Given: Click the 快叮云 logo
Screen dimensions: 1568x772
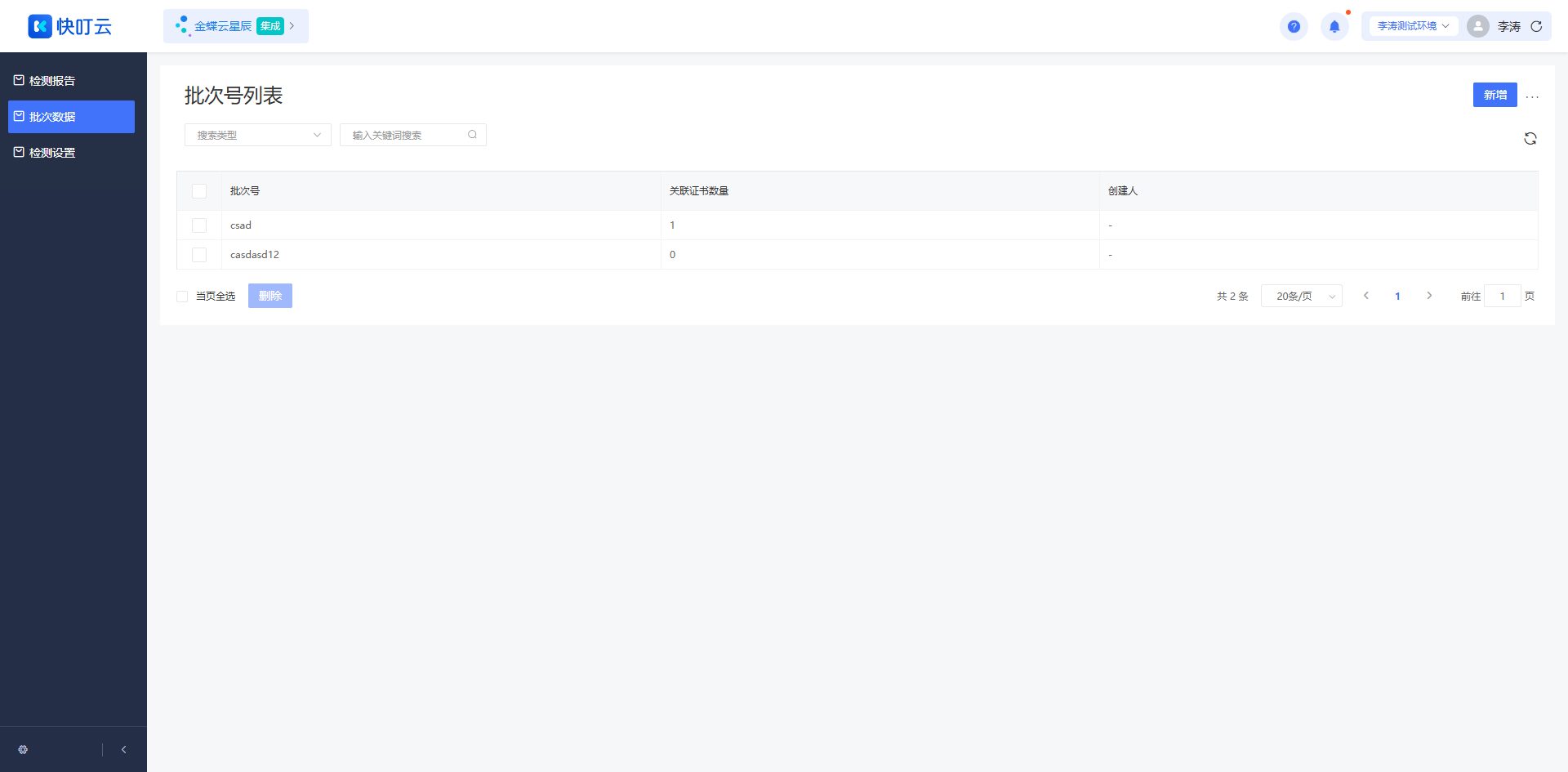Looking at the screenshot, I should point(70,26).
